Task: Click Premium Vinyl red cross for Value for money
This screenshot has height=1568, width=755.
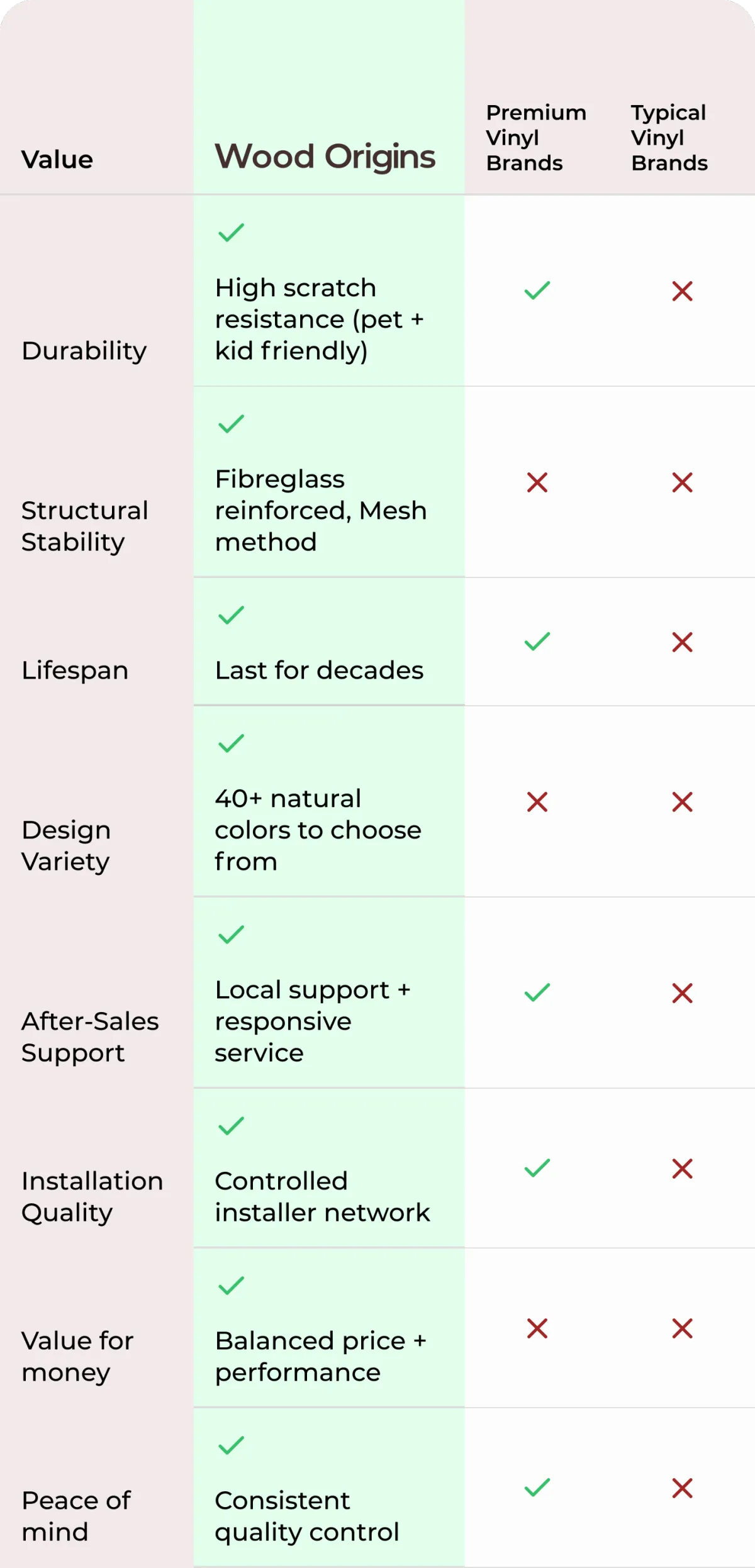Action: coord(537,1328)
